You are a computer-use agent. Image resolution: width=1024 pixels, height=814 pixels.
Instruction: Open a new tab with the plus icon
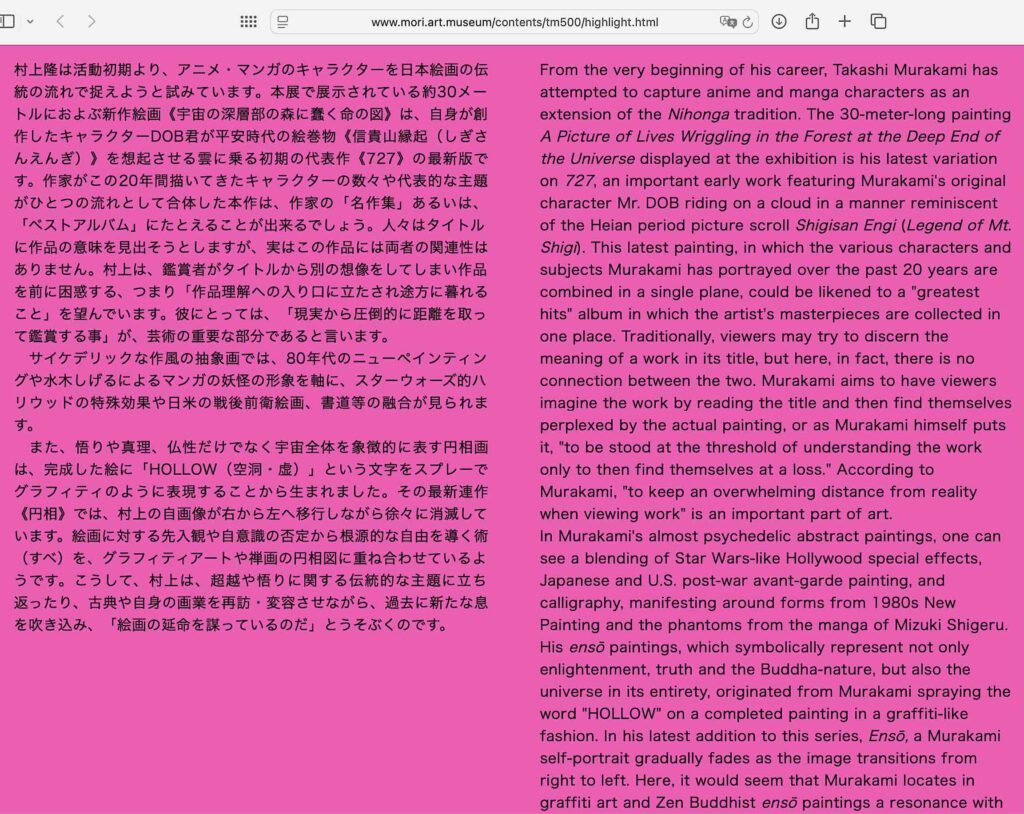coord(843,21)
